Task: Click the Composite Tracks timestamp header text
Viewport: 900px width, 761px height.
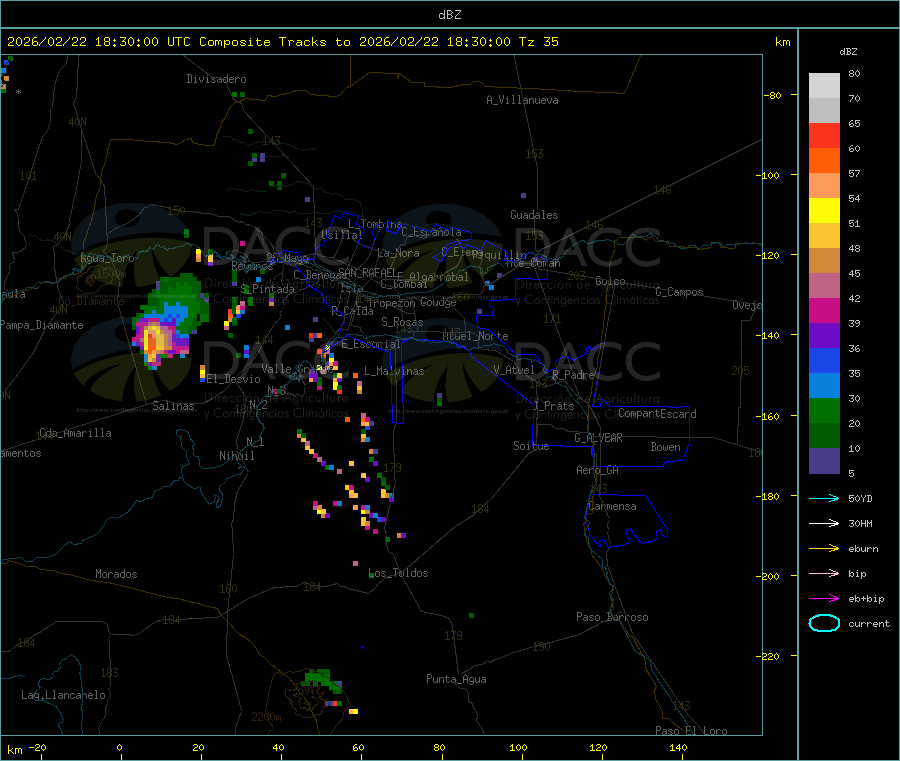Action: [283, 42]
